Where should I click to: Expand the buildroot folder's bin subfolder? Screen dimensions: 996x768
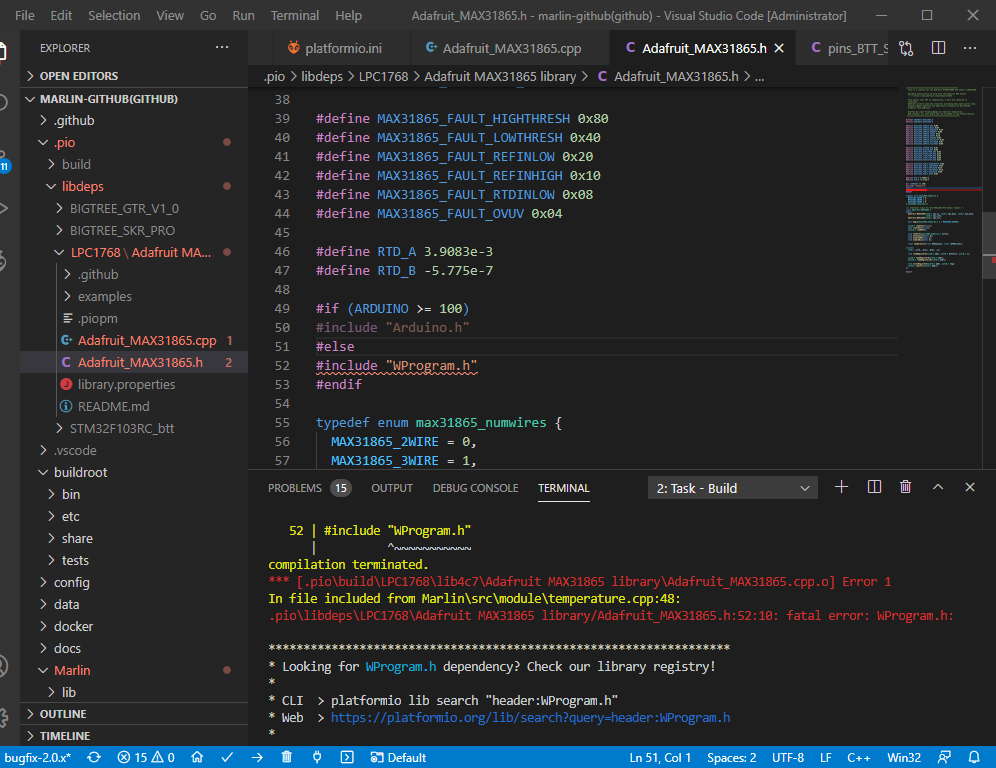coord(70,494)
